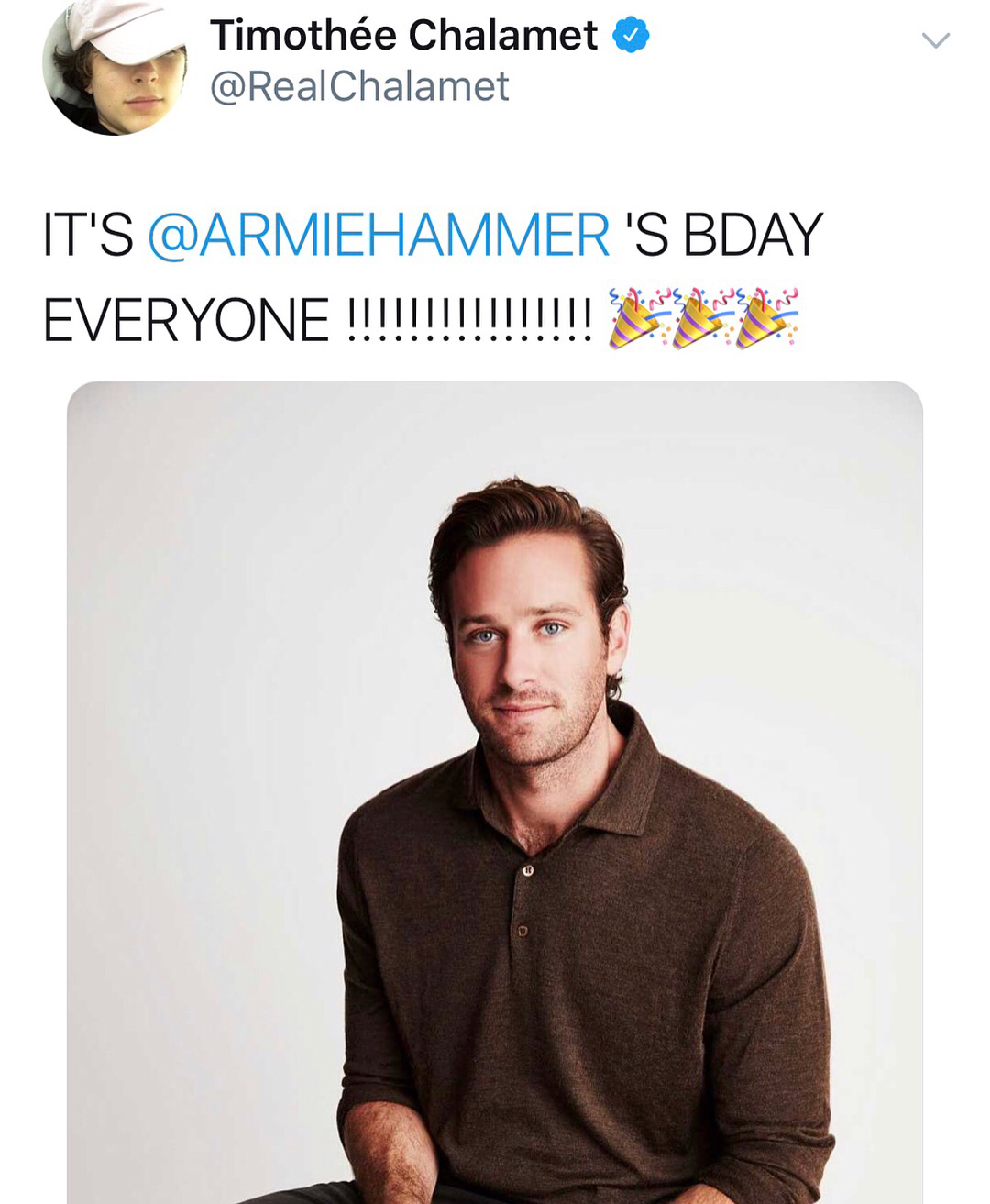Click the Timothée Chalamet display name
Image resolution: width=990 pixels, height=1204 pixels.
click(403, 36)
